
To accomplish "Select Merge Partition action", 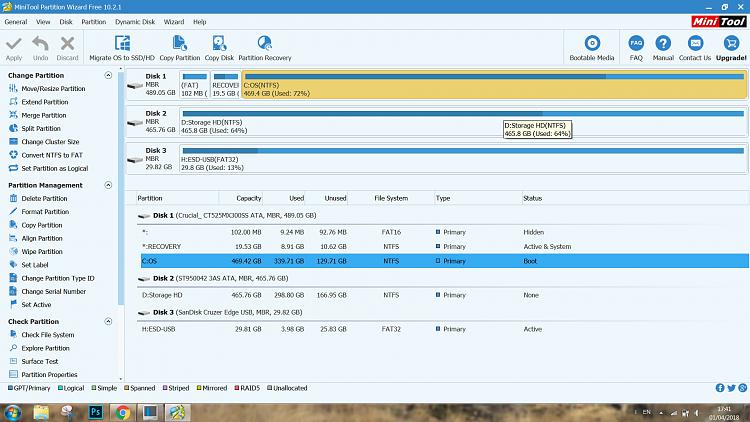I will click(x=44, y=115).
